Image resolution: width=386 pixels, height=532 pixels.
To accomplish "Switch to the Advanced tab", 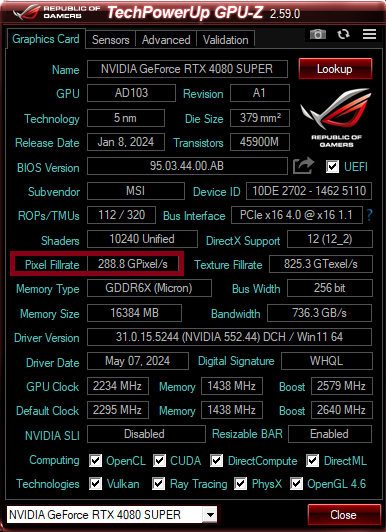I will (x=166, y=40).
